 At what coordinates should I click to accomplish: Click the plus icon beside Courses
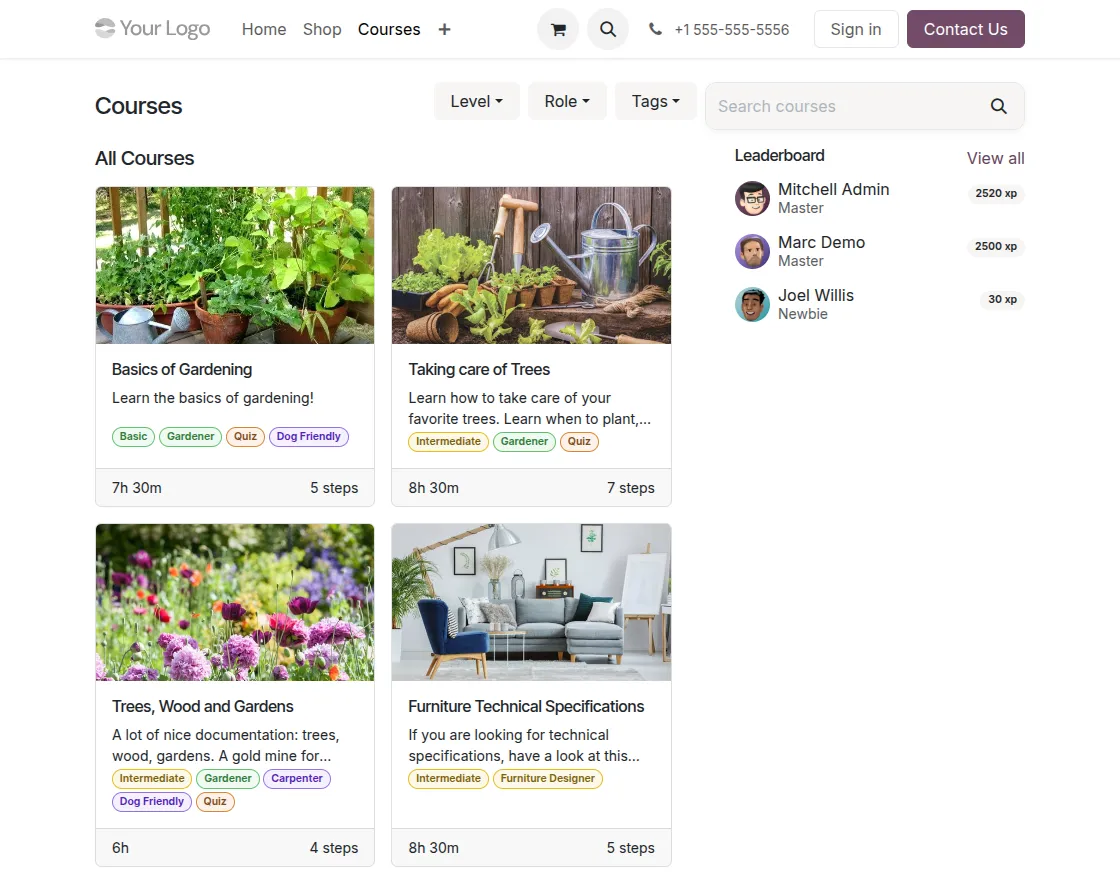pyautogui.click(x=444, y=29)
